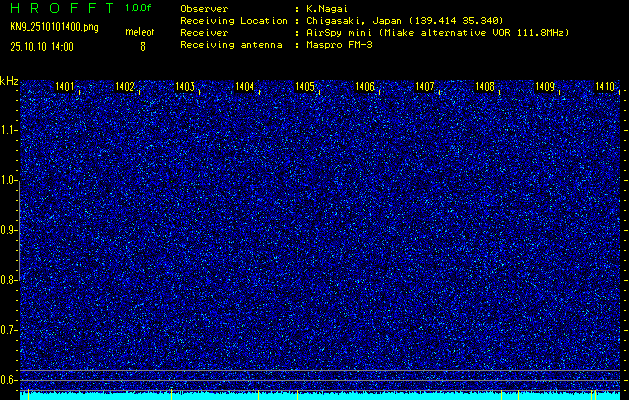Click the HROFFT title text
629x400 pixels.
61,7
